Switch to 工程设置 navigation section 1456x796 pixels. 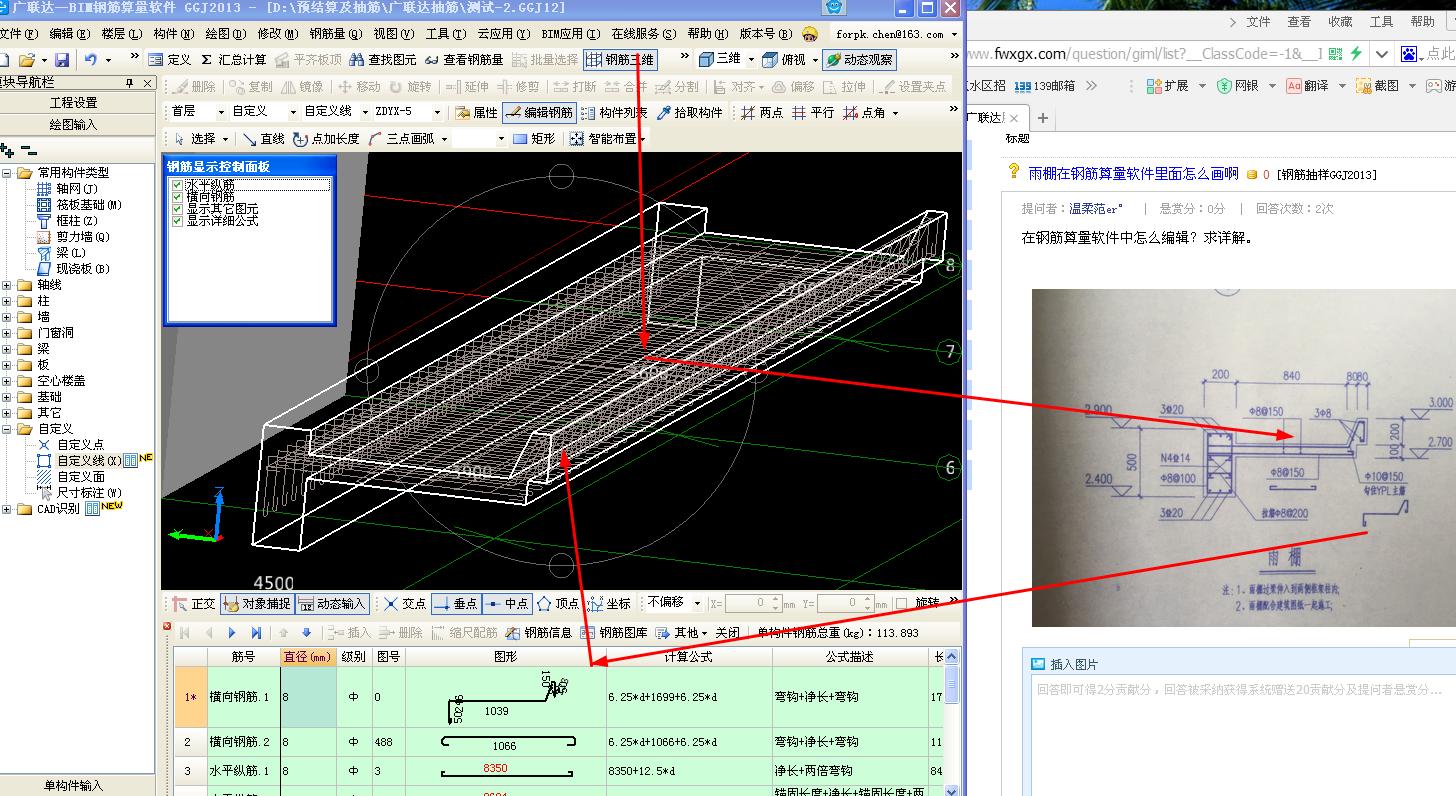click(74, 103)
